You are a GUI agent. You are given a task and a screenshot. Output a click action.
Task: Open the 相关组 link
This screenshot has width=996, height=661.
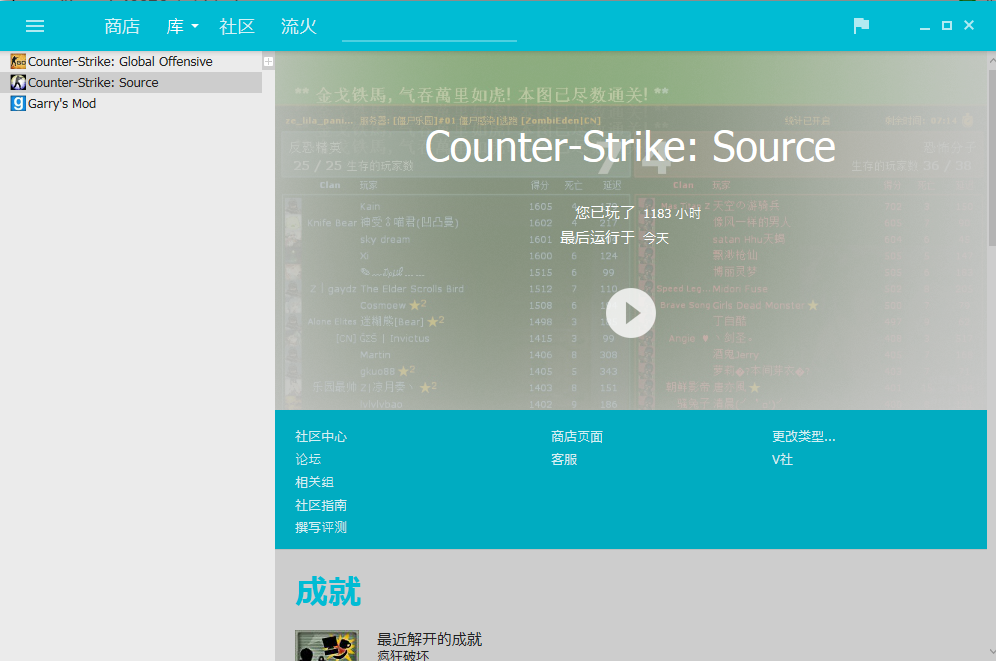point(314,482)
